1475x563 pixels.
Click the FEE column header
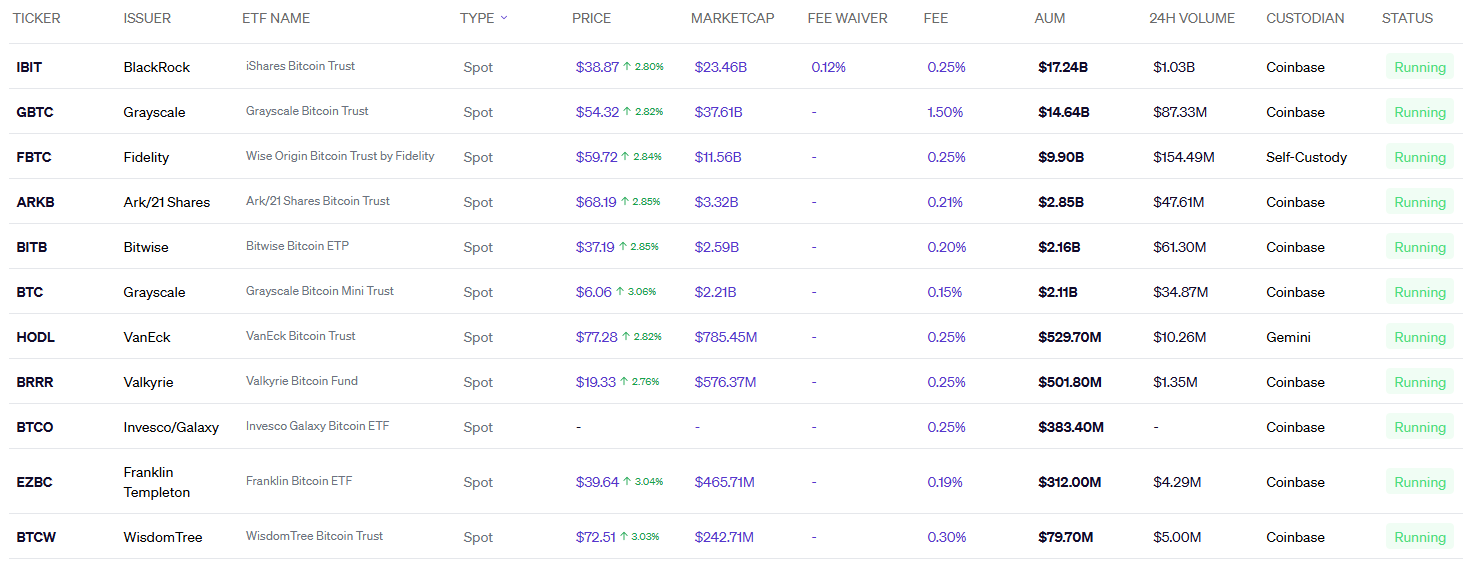[x=936, y=18]
